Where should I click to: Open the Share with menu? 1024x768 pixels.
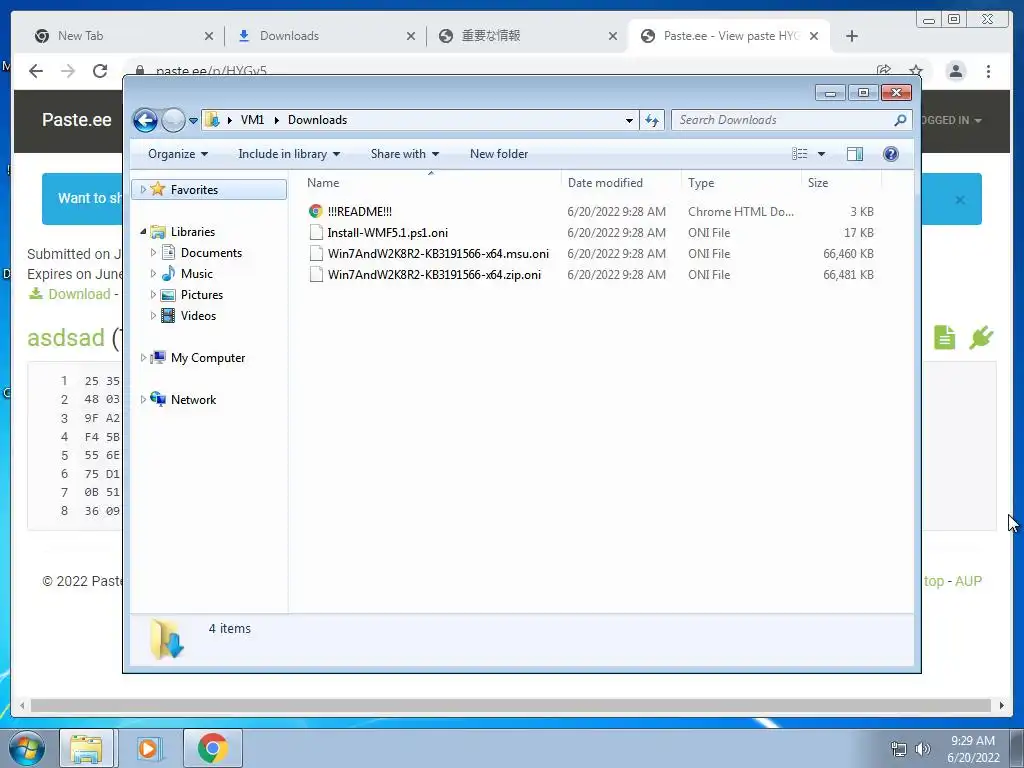(404, 154)
